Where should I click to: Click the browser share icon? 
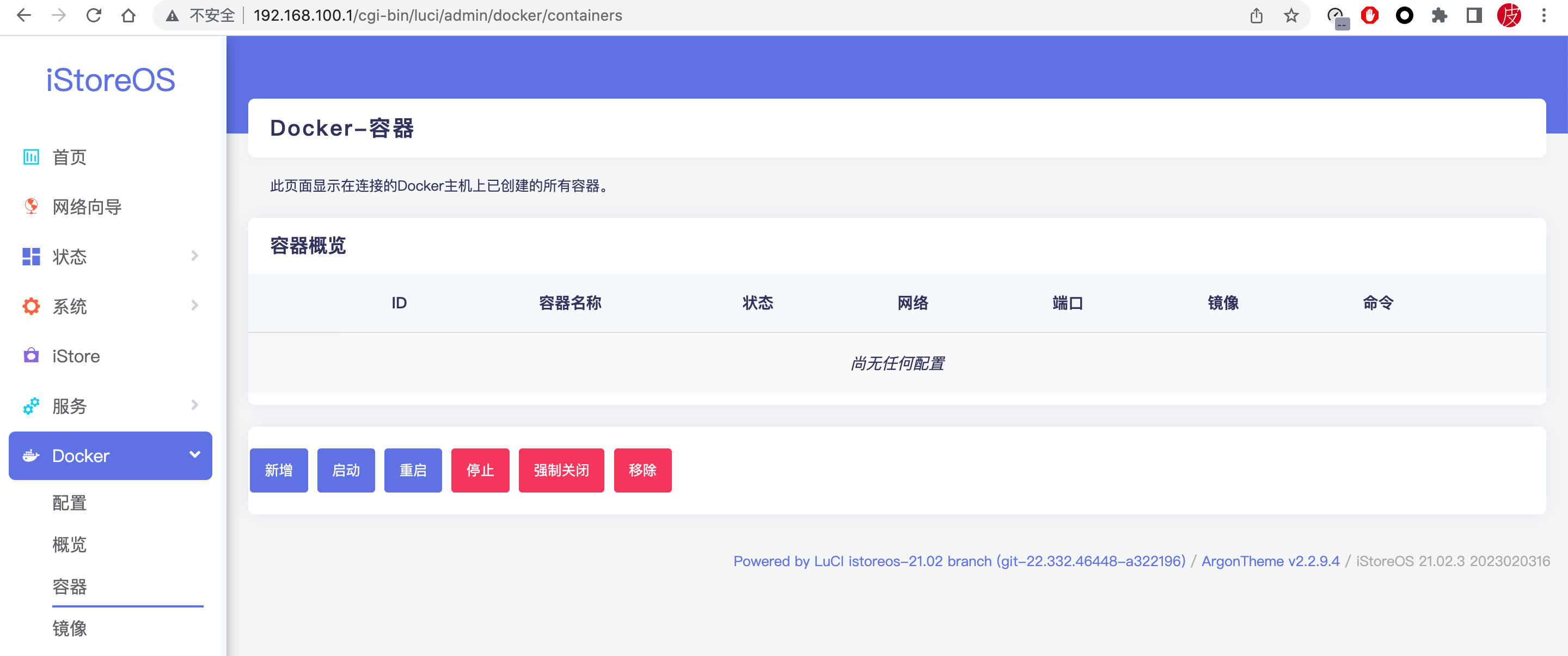(1255, 16)
